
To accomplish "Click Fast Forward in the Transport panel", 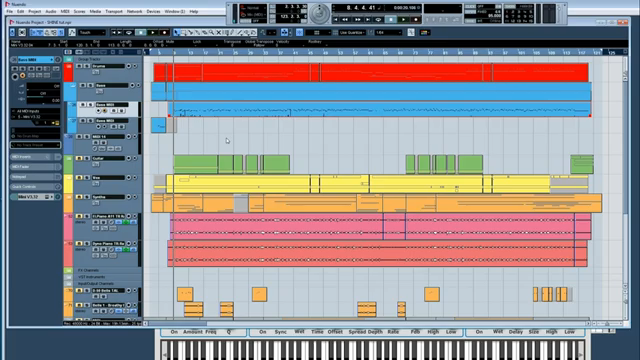I will [357, 20].
